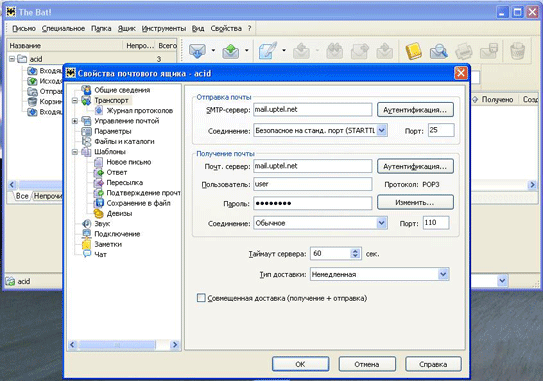
Task: Click the get new mail toolbar icon
Action: click(197, 51)
